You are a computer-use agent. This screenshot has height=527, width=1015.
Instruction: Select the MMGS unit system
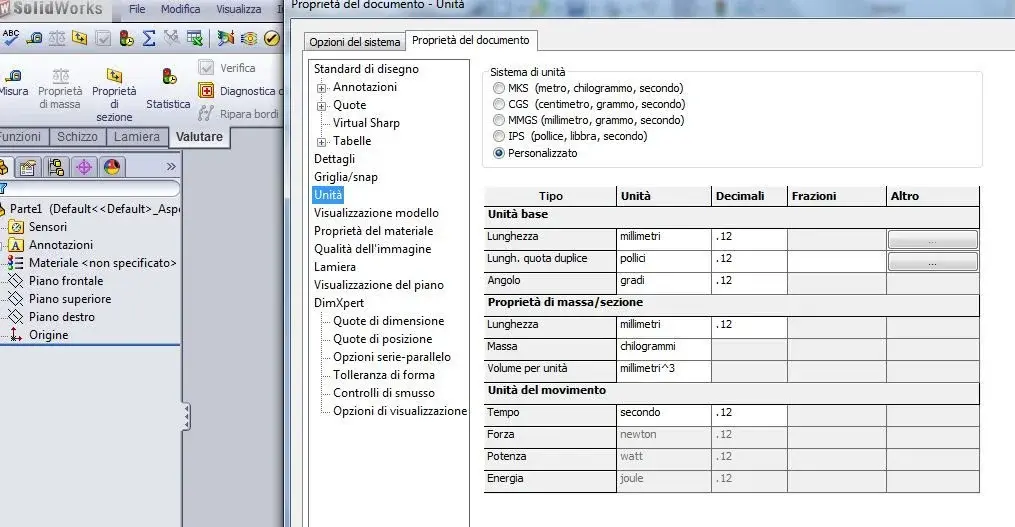pos(498,120)
